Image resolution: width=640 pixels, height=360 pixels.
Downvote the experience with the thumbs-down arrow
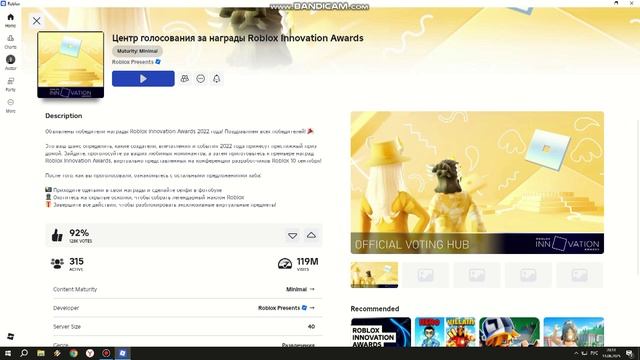292,236
